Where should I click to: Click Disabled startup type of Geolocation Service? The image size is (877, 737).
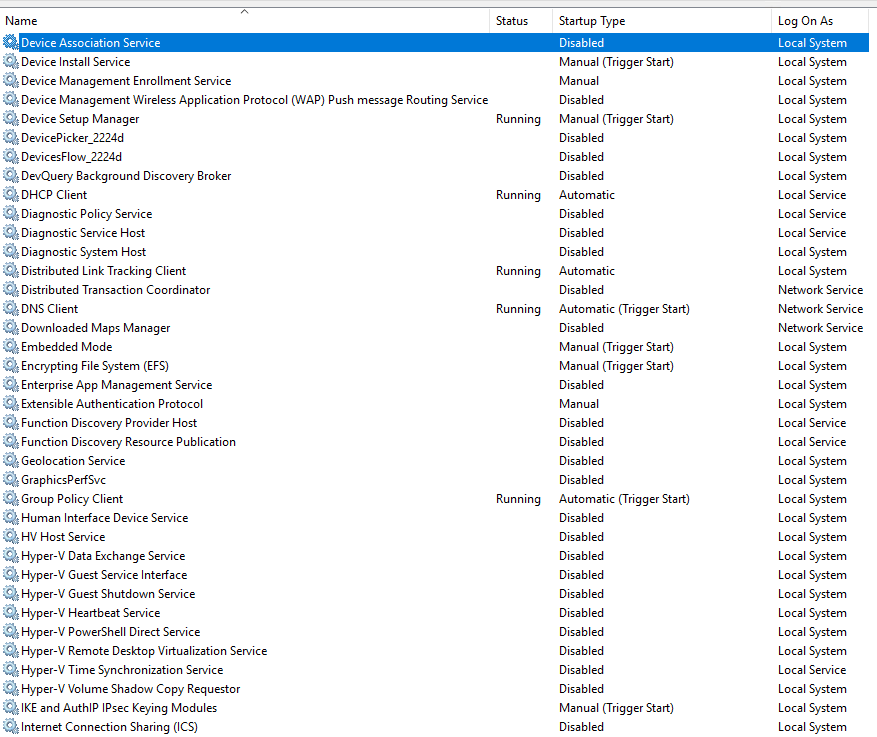coord(581,461)
